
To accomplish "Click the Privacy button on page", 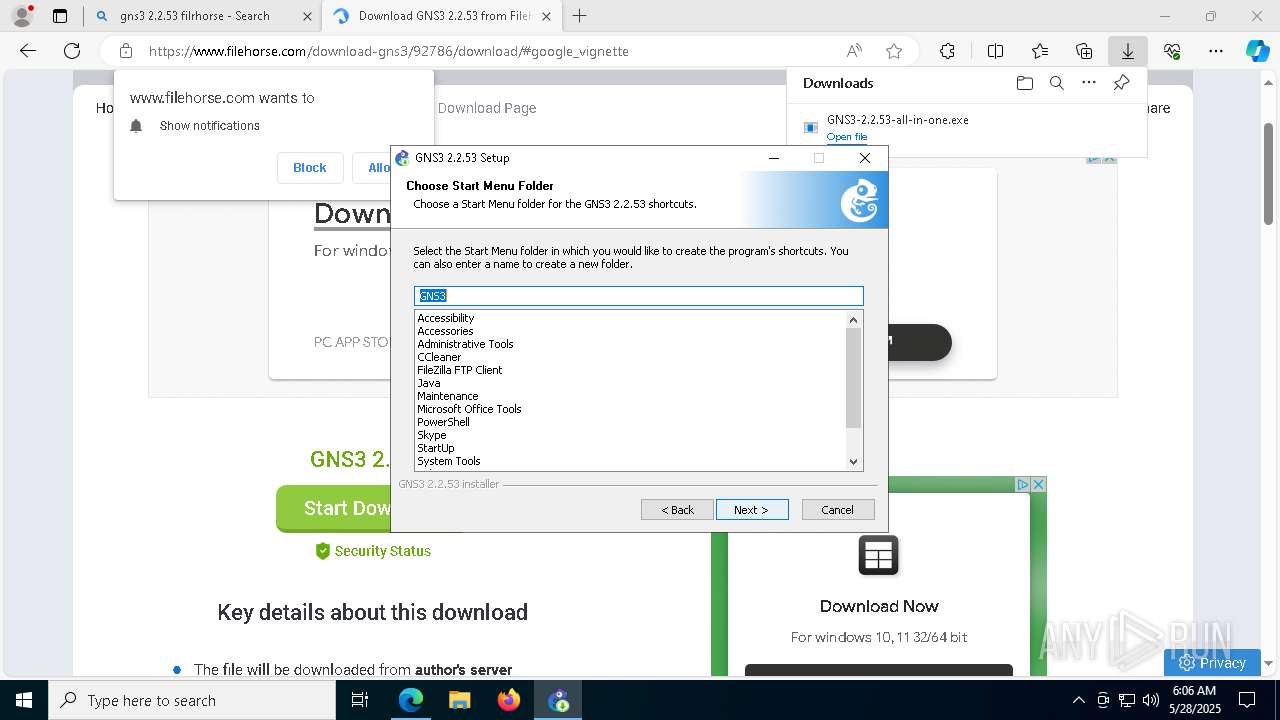I will 1212,662.
